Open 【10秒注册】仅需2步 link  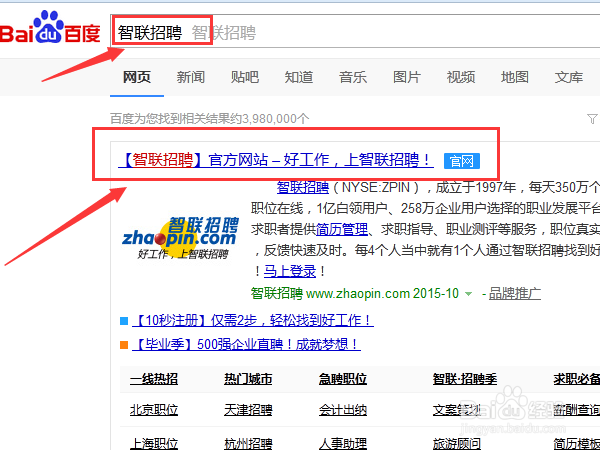click(253, 320)
